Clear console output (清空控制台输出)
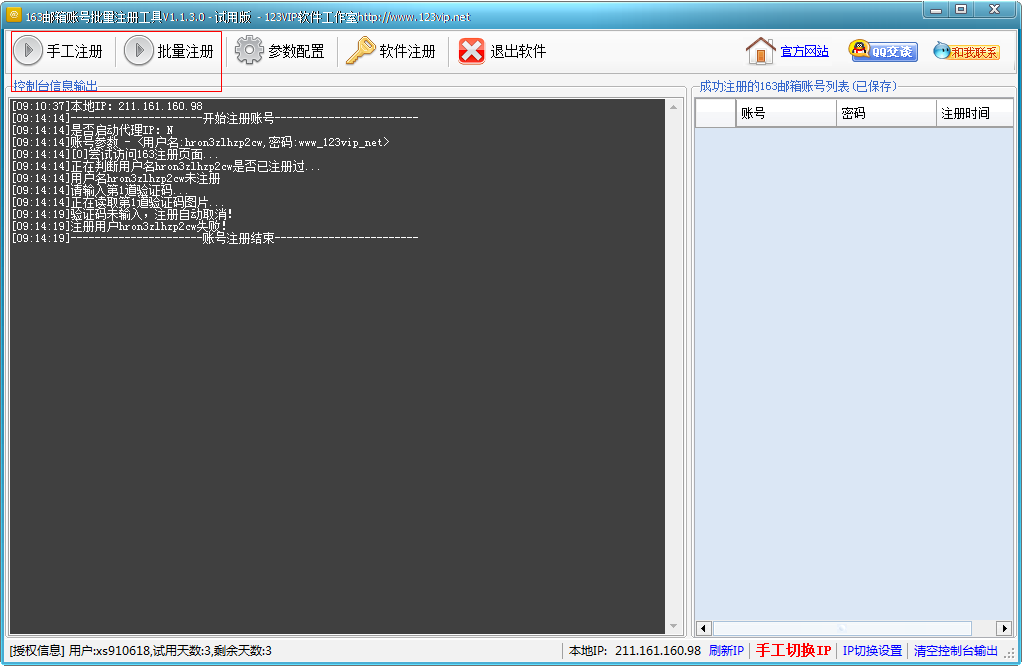 pyautogui.click(x=956, y=650)
